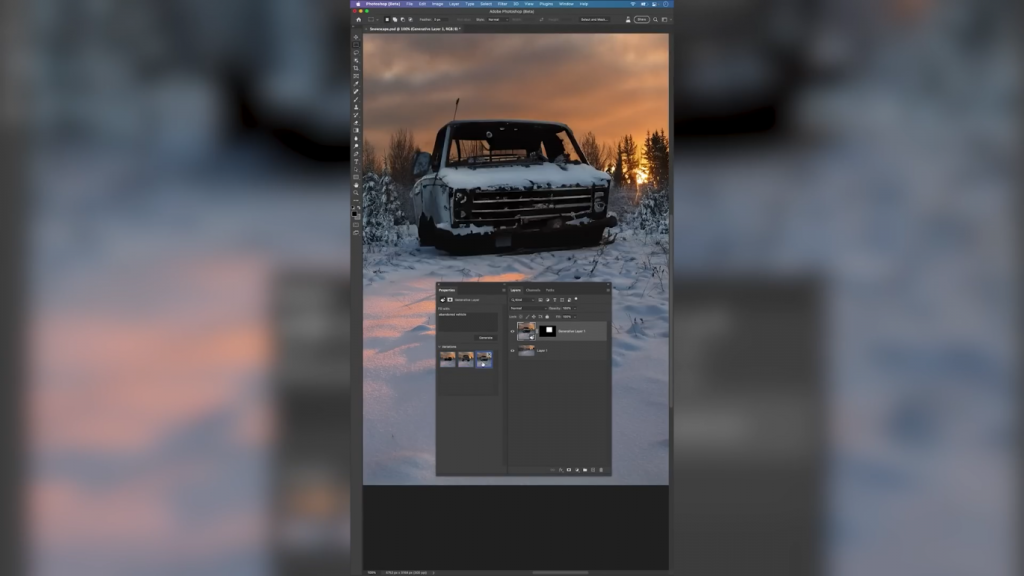The height and width of the screenshot is (576, 1024).
Task: Select the Spot Healing Brush tool
Action: coord(356,91)
